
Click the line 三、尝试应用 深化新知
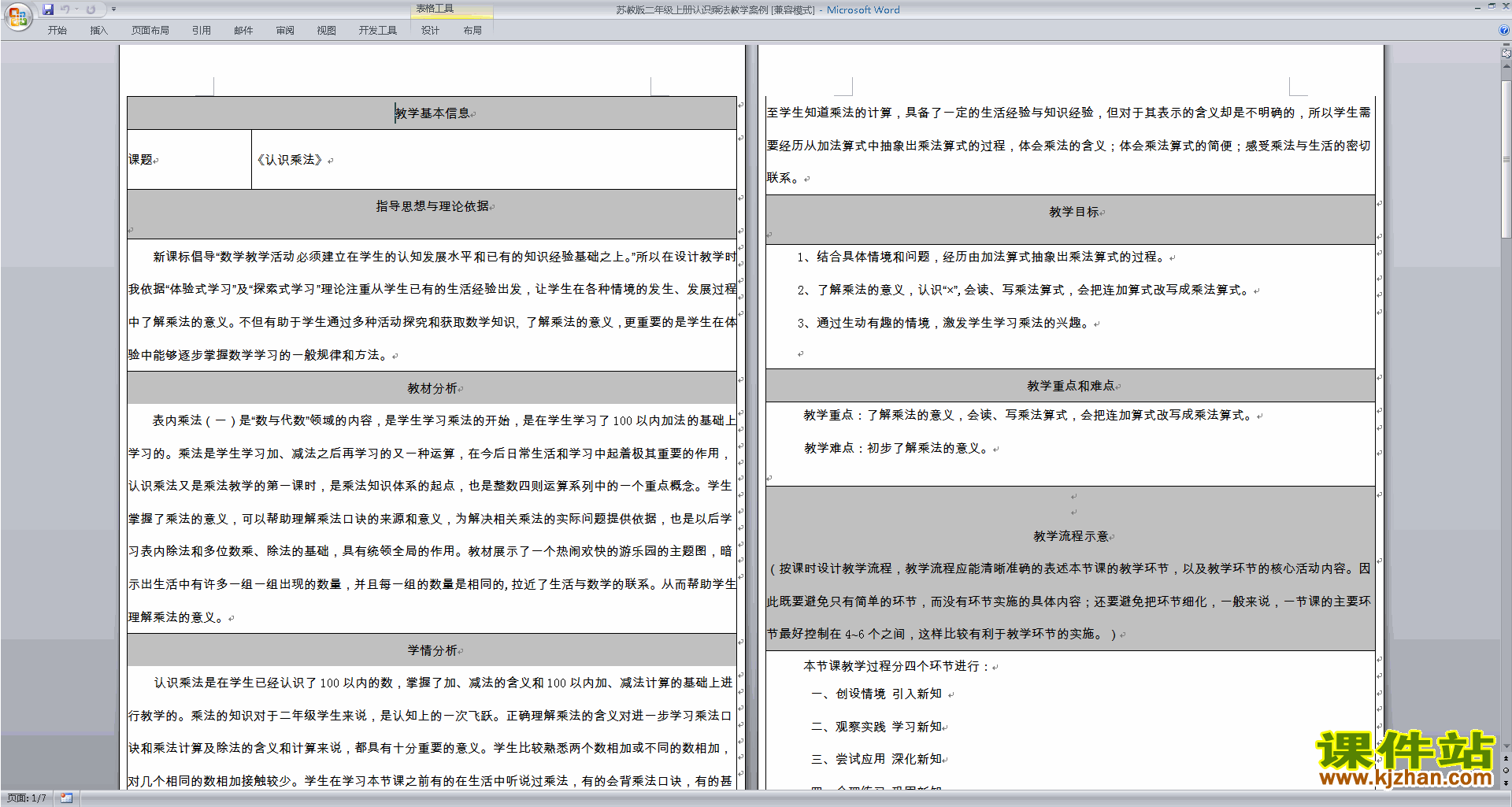point(876,759)
